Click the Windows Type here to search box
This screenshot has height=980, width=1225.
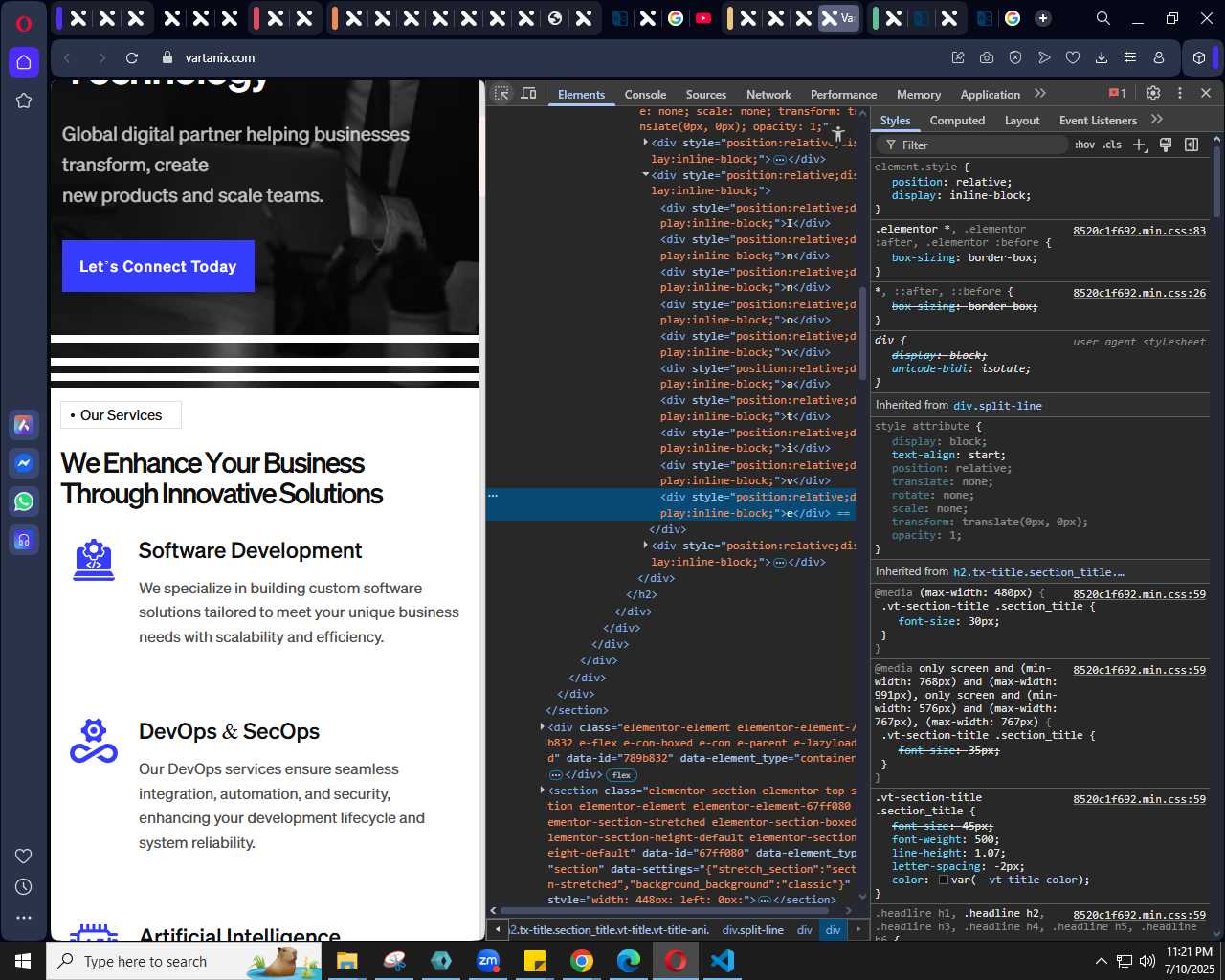[x=184, y=961]
